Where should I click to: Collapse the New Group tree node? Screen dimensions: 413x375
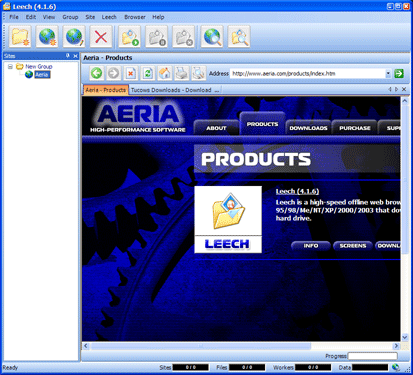tap(10, 67)
